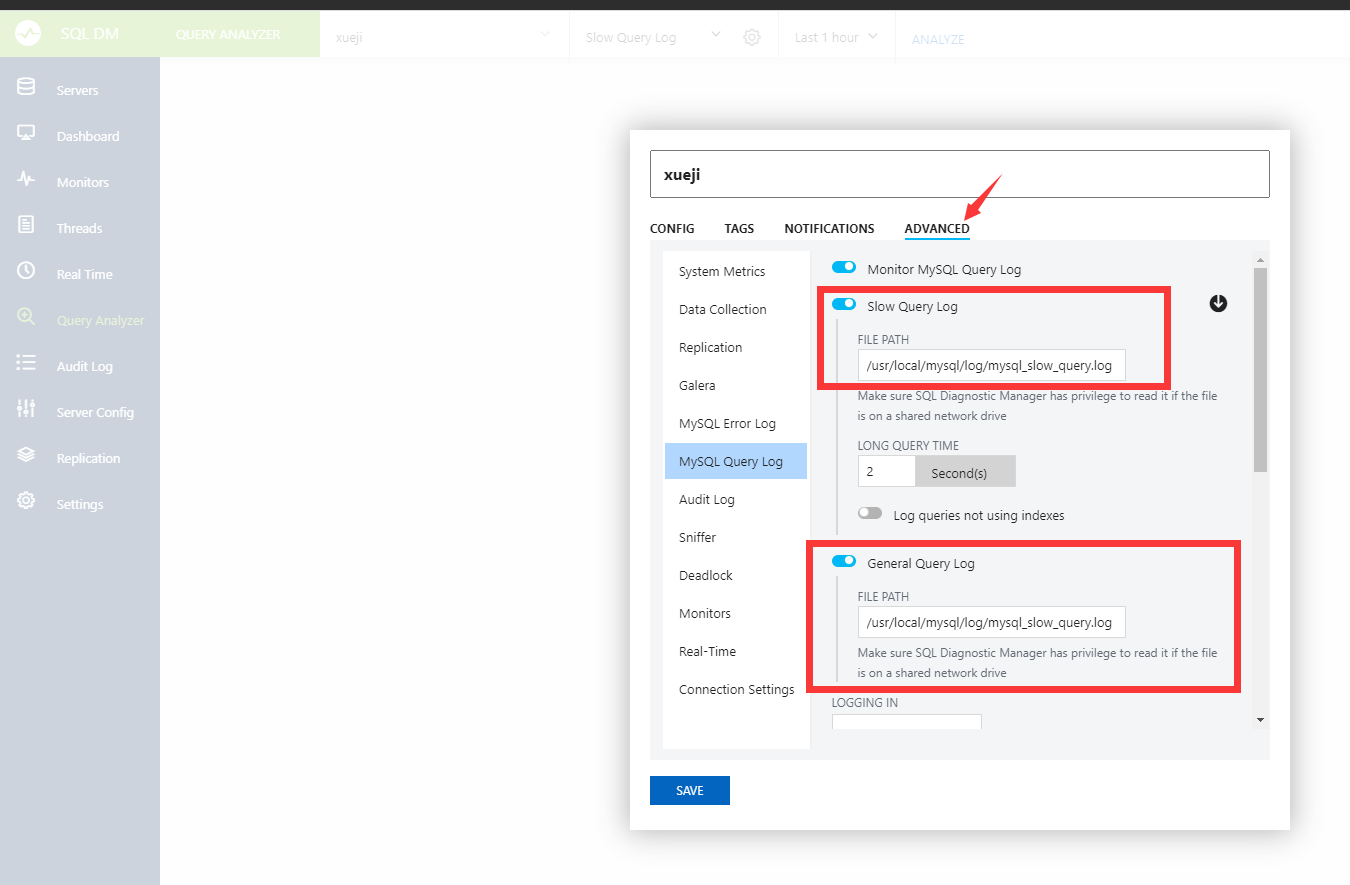Image resolution: width=1350 pixels, height=885 pixels.
Task: Open the Last 1 hour time dropdown
Action: pos(836,36)
